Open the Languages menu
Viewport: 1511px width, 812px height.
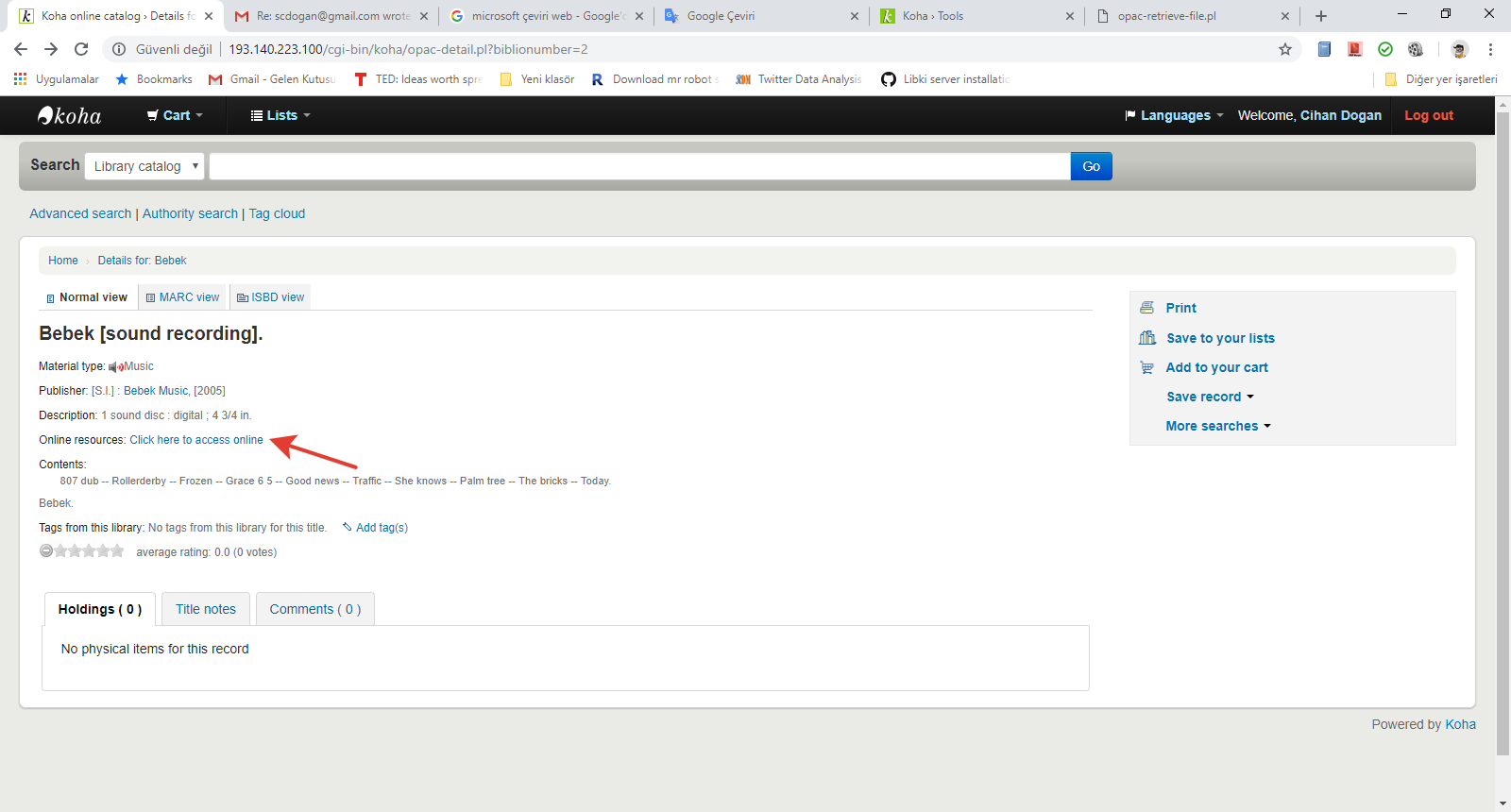point(1174,115)
